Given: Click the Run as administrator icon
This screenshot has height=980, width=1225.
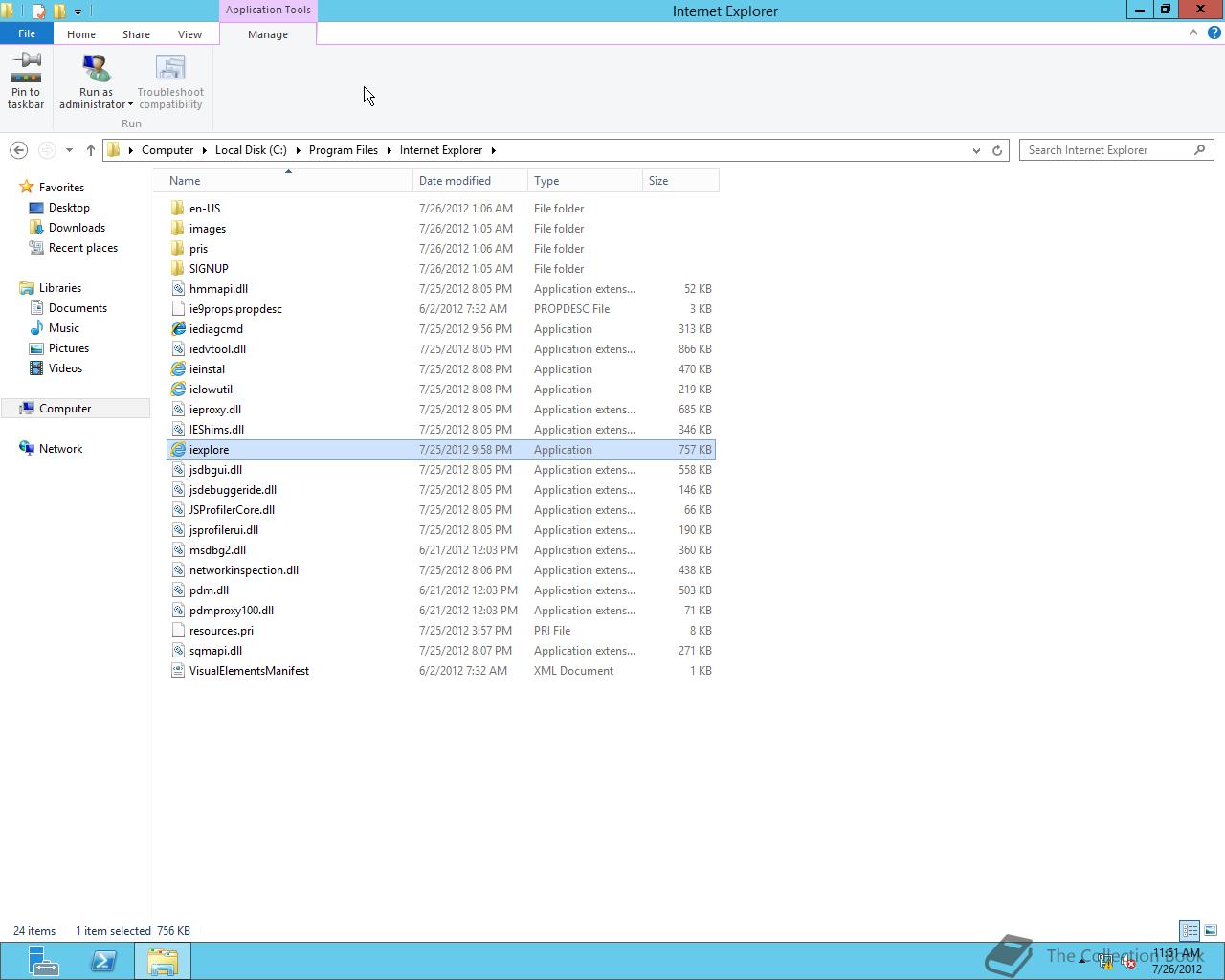Looking at the screenshot, I should 96,68.
